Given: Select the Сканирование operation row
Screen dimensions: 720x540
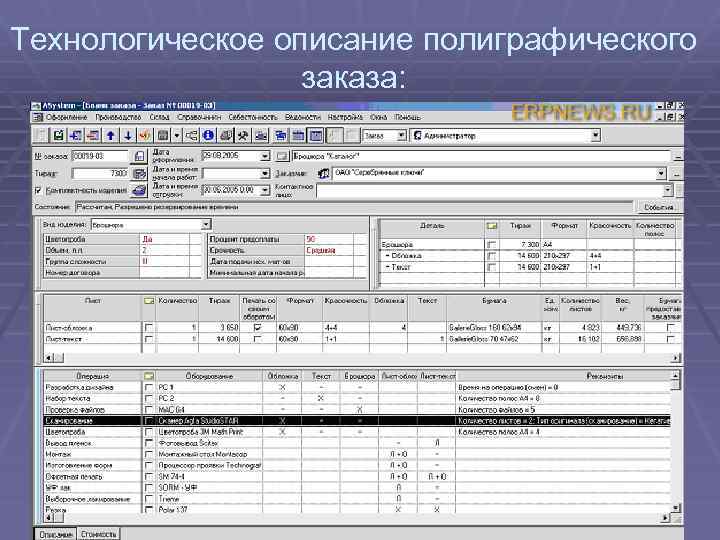Looking at the screenshot, I should pos(357,421).
